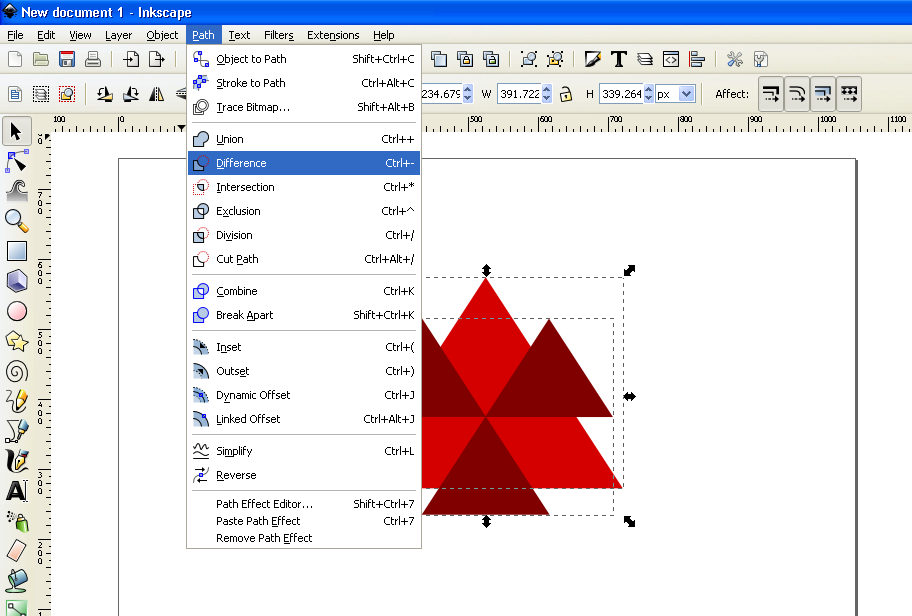Viewport: 912px width, 616px height.
Task: Select the Zoom magnifier tool
Action: [16, 221]
